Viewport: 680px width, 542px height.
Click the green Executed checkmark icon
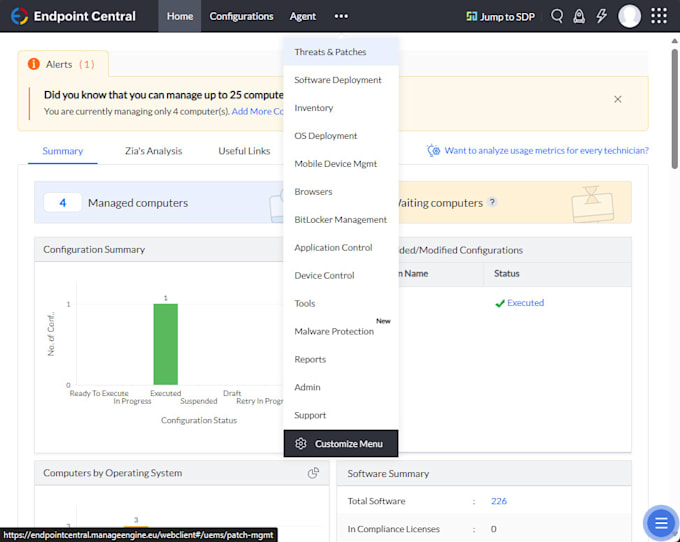click(x=500, y=303)
